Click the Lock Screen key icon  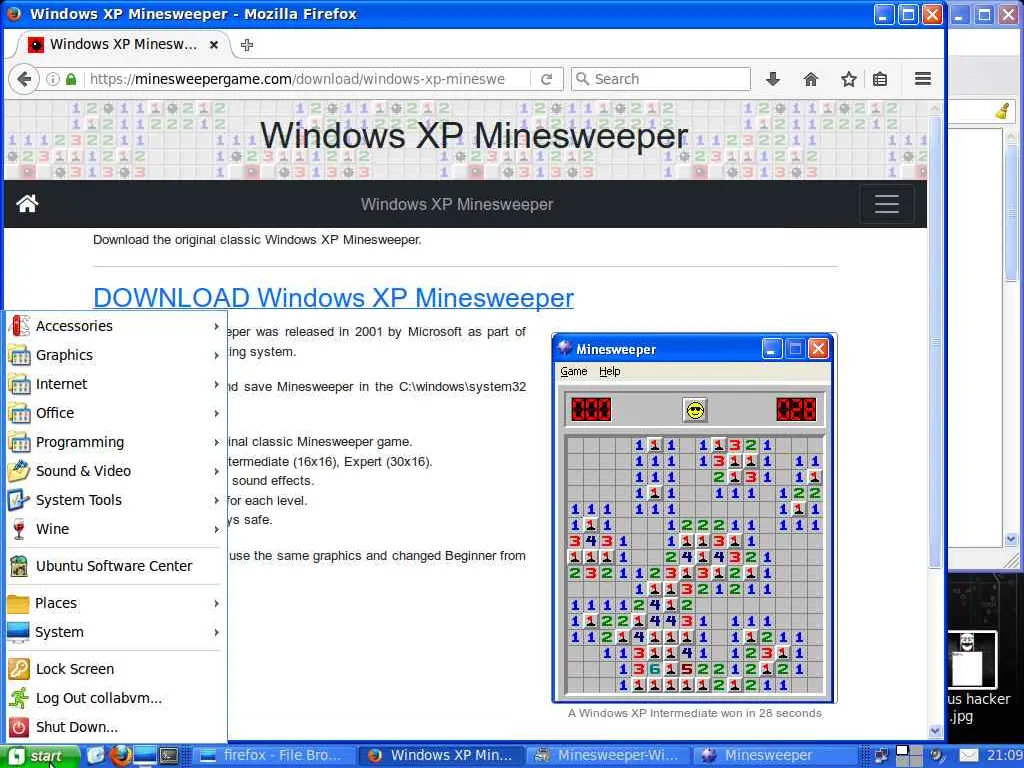[x=19, y=669]
